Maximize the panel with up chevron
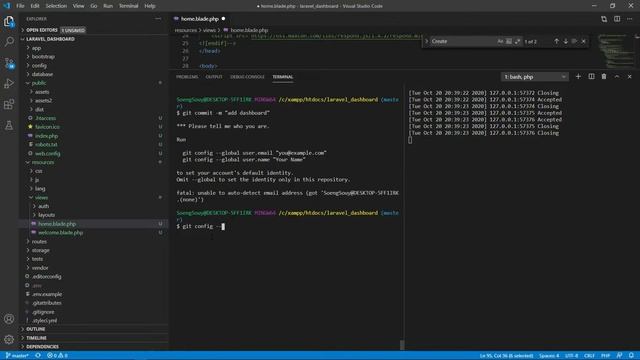Screen dimensions: 640x360 coord(617,77)
